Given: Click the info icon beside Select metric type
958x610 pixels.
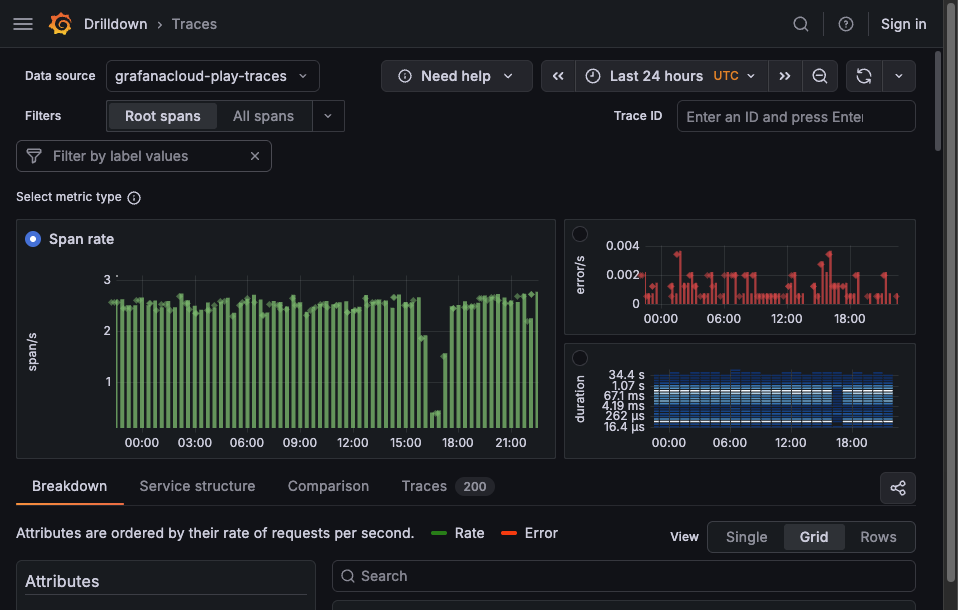Looking at the screenshot, I should click(x=134, y=197).
